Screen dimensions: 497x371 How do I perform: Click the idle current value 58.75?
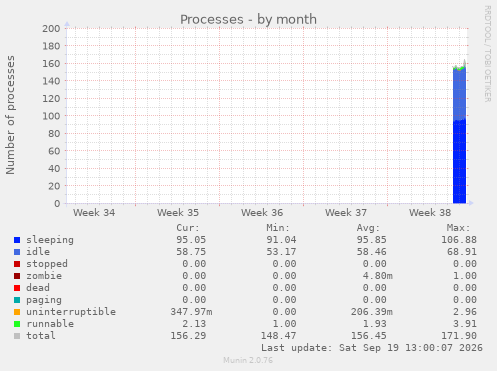191,252
